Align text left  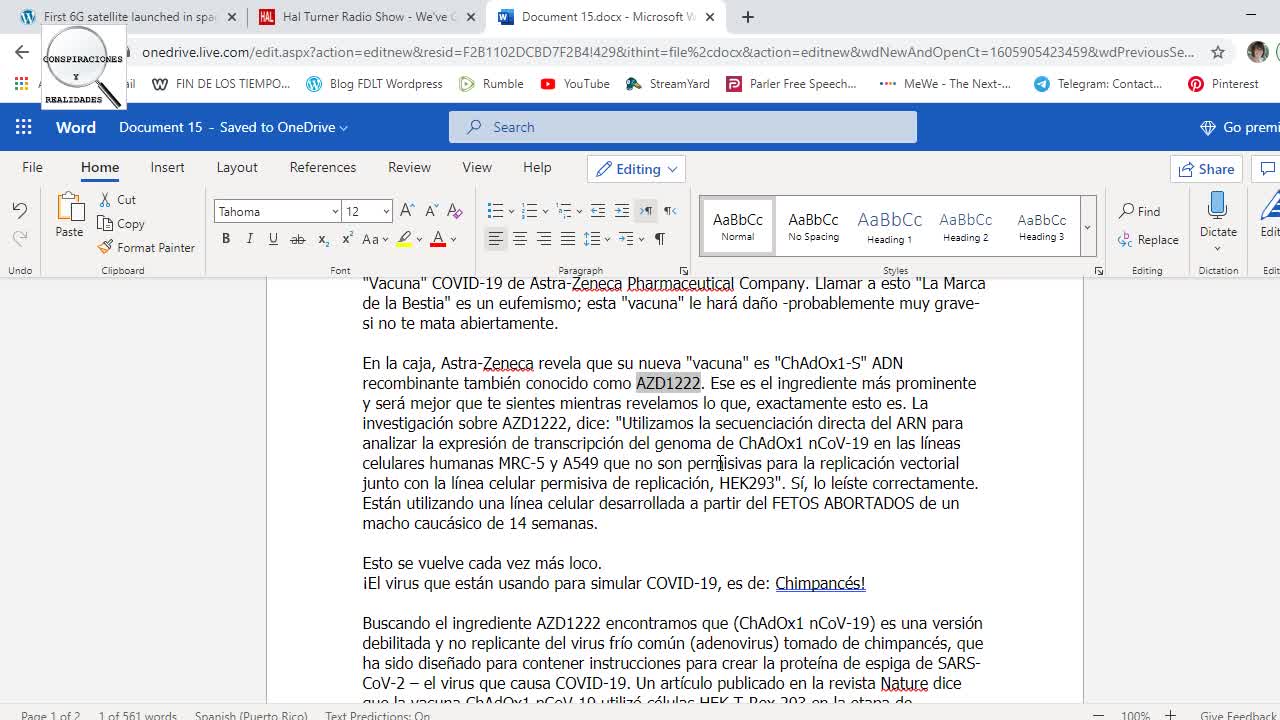pos(496,239)
